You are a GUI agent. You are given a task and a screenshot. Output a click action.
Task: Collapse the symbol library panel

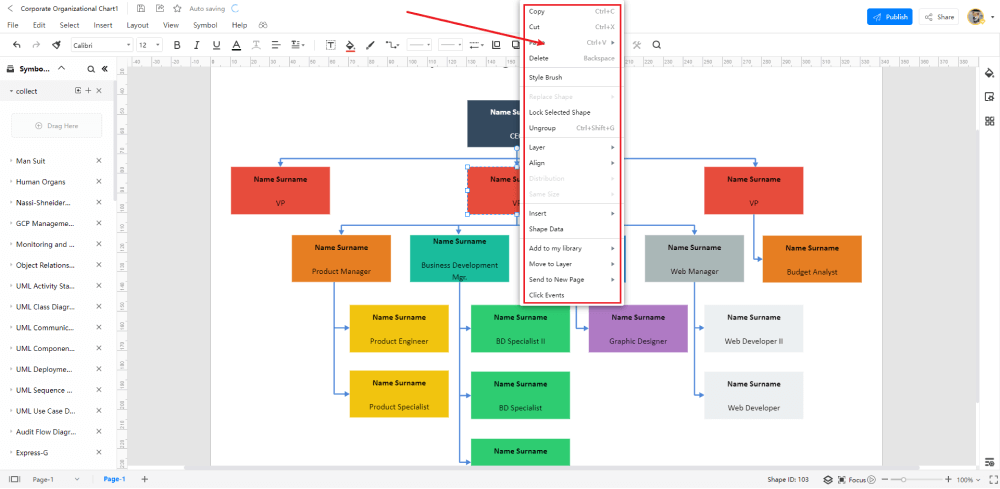click(105, 69)
